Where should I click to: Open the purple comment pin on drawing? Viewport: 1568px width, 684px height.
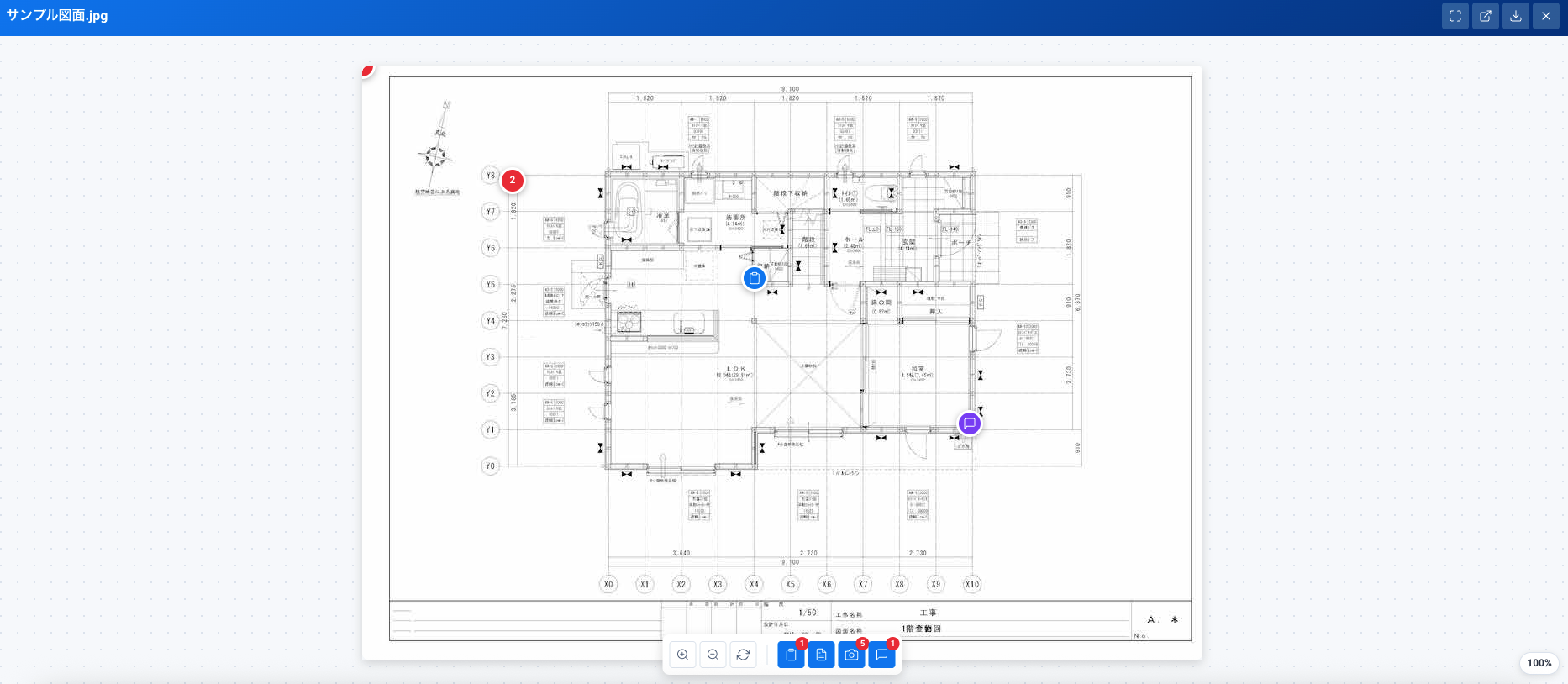coord(970,424)
